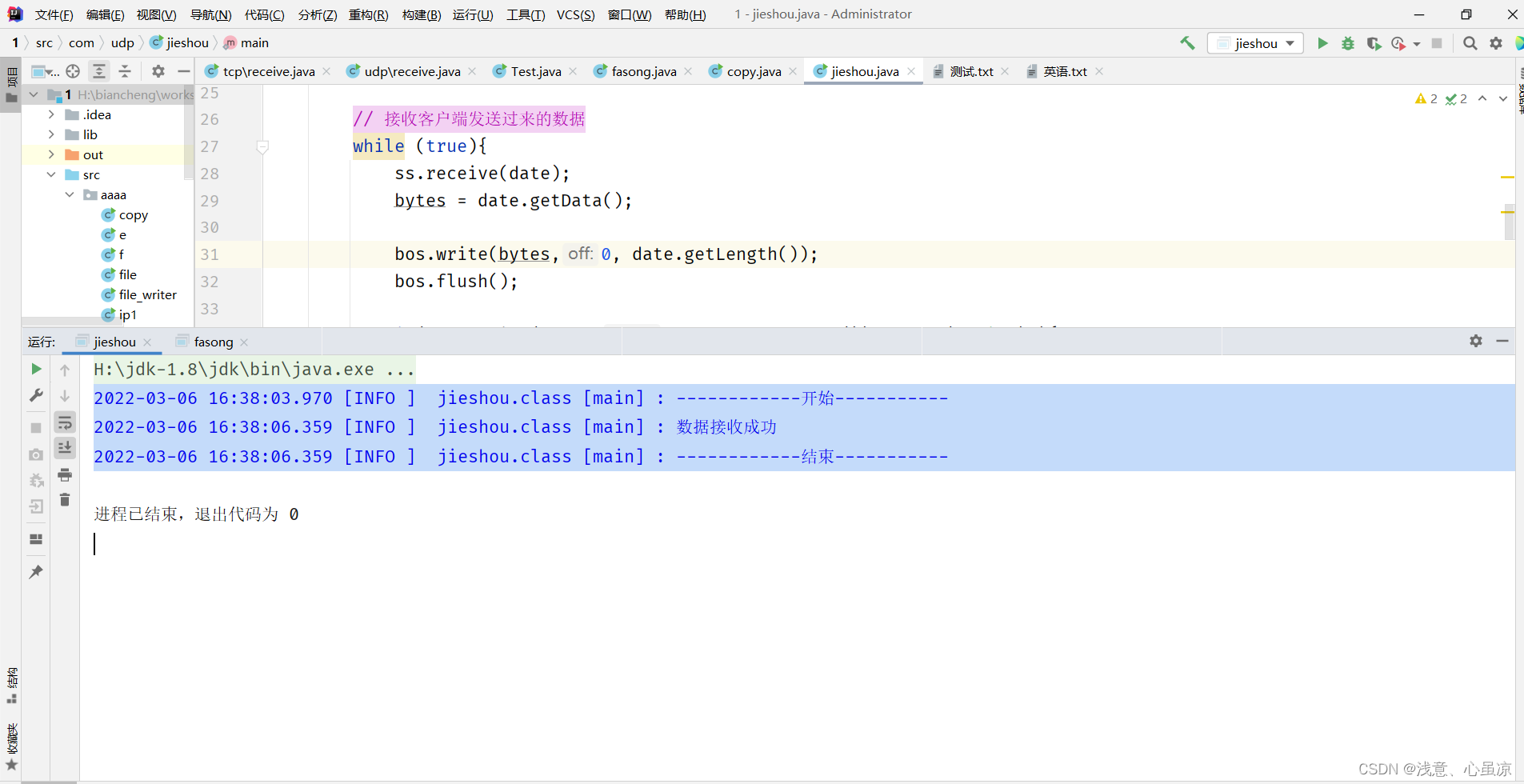This screenshot has width=1524, height=784.
Task: Open the 重构(R) menu
Action: [x=368, y=14]
